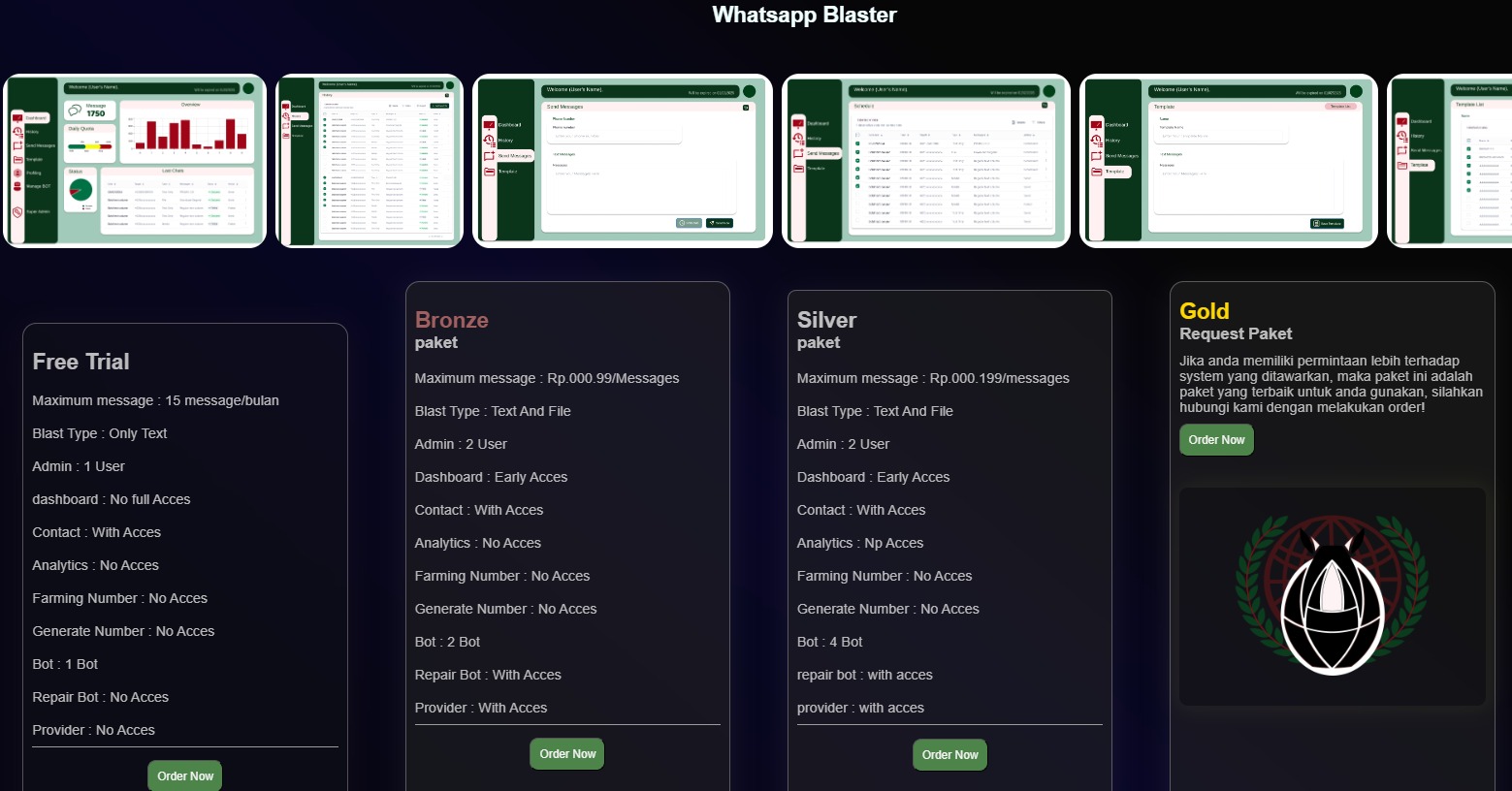The height and width of the screenshot is (791, 1512).
Task: Click Order Now in the Gold card
Action: click(1216, 439)
